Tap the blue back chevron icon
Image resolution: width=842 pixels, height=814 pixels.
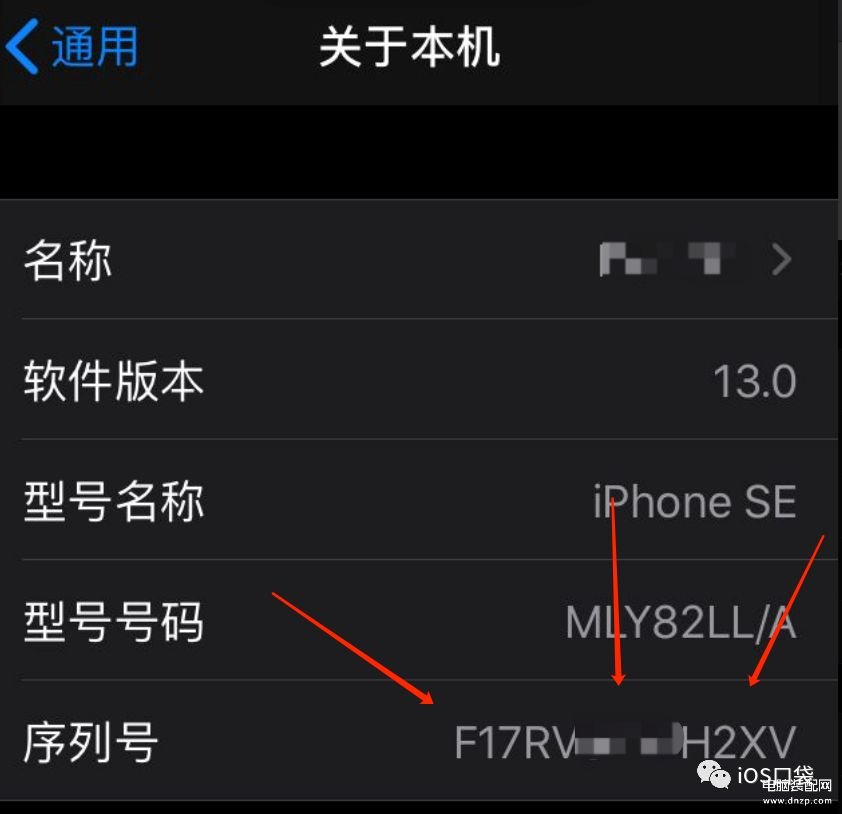click(x=22, y=46)
